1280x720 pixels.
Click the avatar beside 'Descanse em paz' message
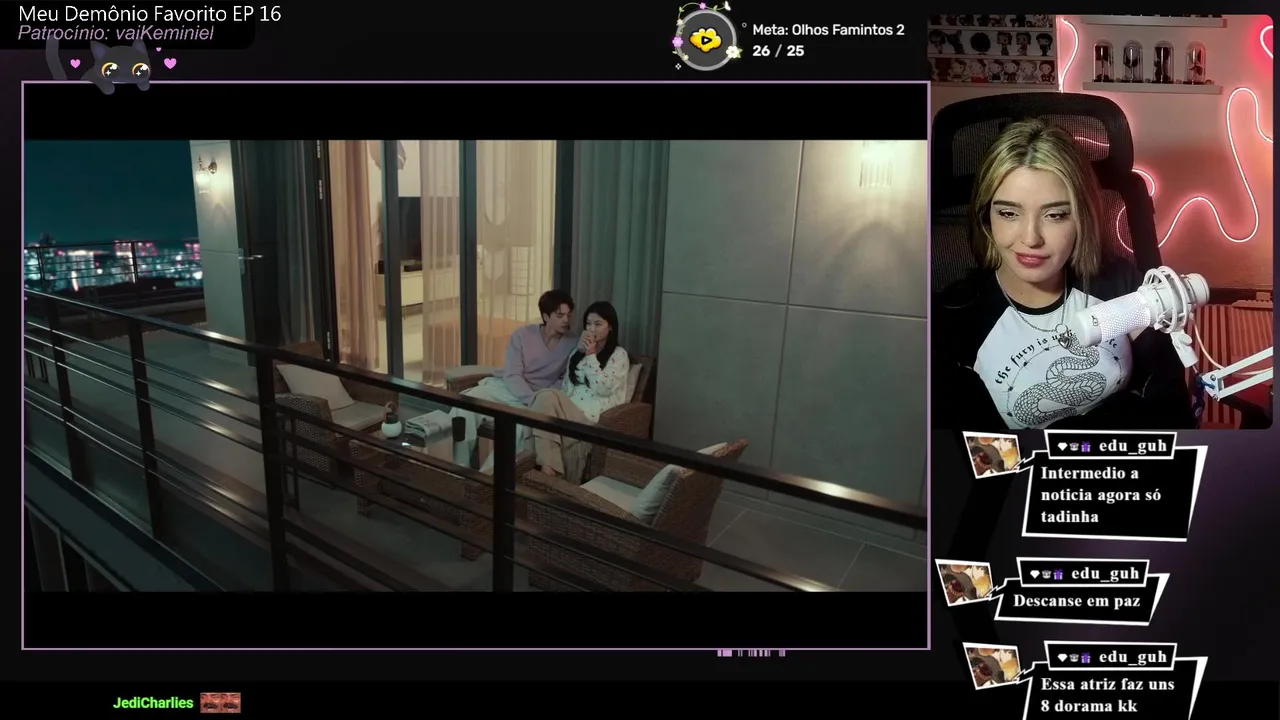pyautogui.click(x=965, y=583)
